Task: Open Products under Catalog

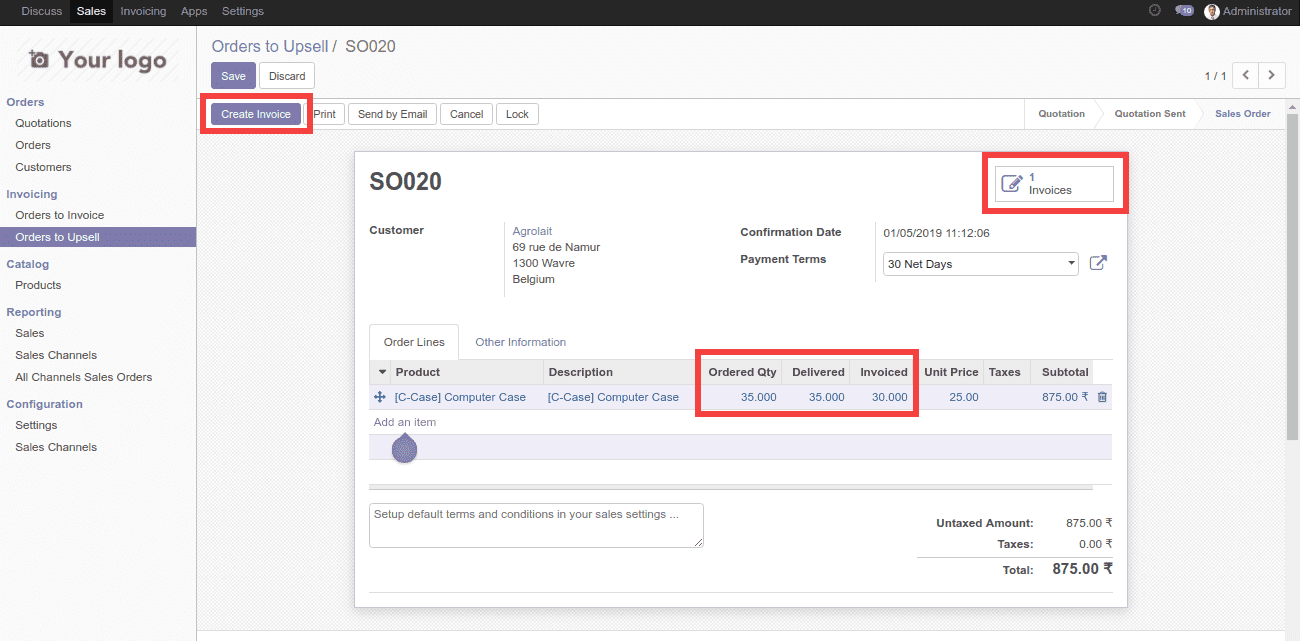Action: point(38,285)
